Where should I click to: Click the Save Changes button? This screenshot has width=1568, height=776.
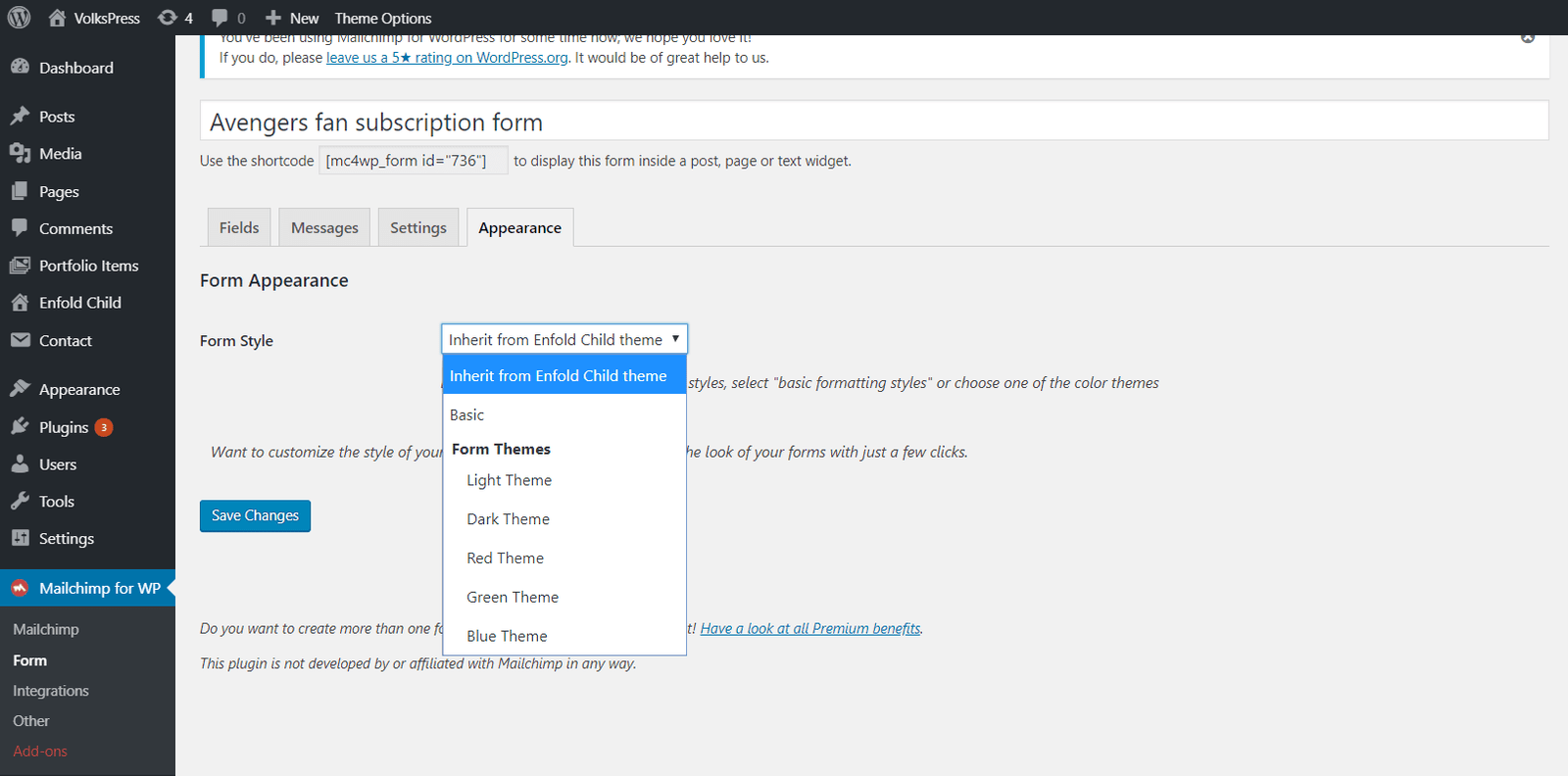255,515
